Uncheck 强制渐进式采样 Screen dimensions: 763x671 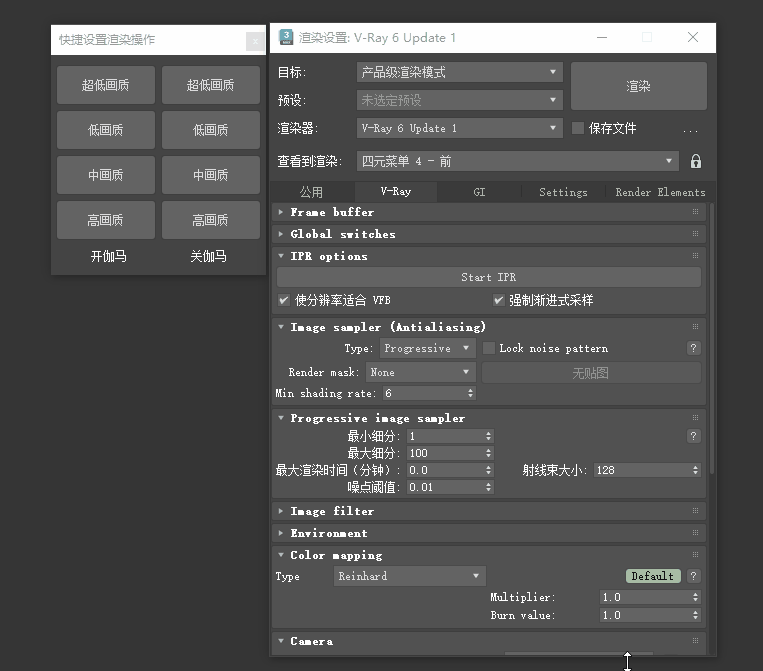[498, 300]
